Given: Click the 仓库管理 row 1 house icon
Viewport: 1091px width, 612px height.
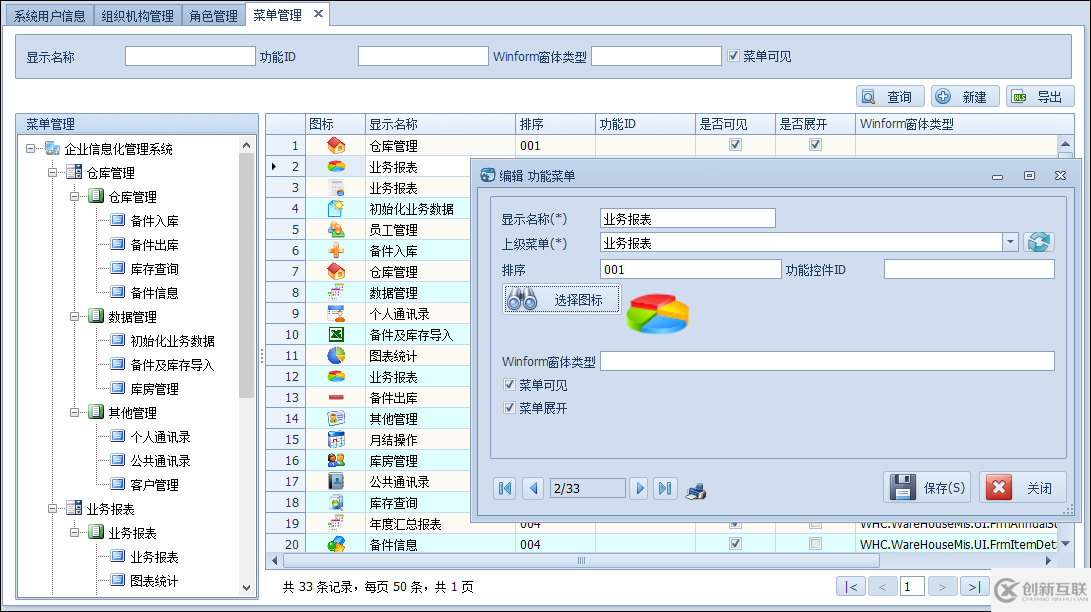Looking at the screenshot, I should [336, 145].
